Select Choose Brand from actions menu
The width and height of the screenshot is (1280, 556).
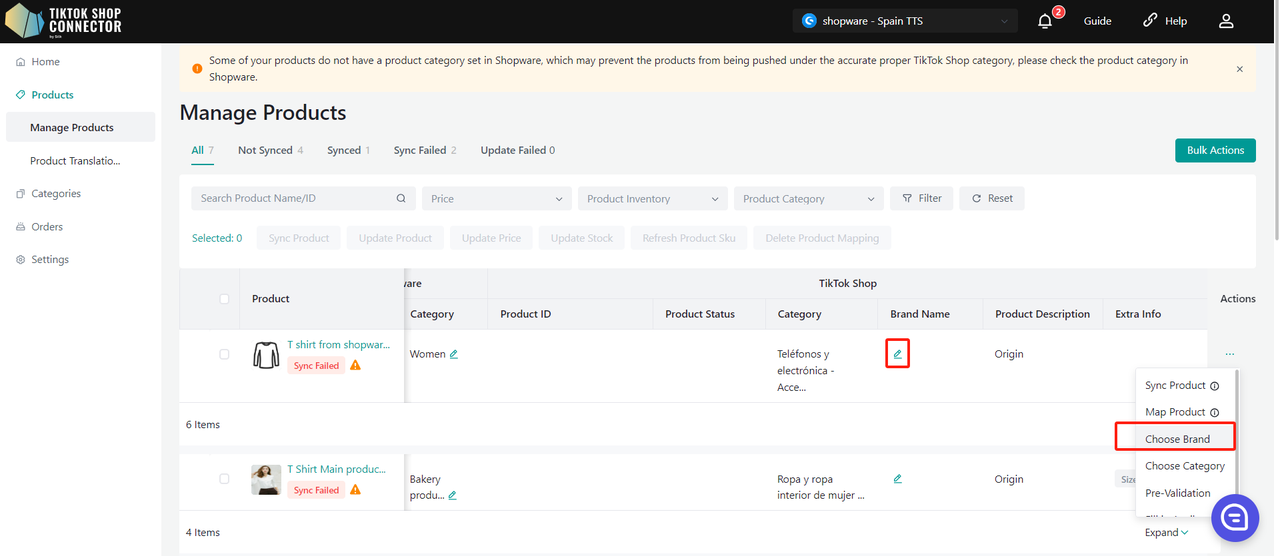click(x=1177, y=439)
